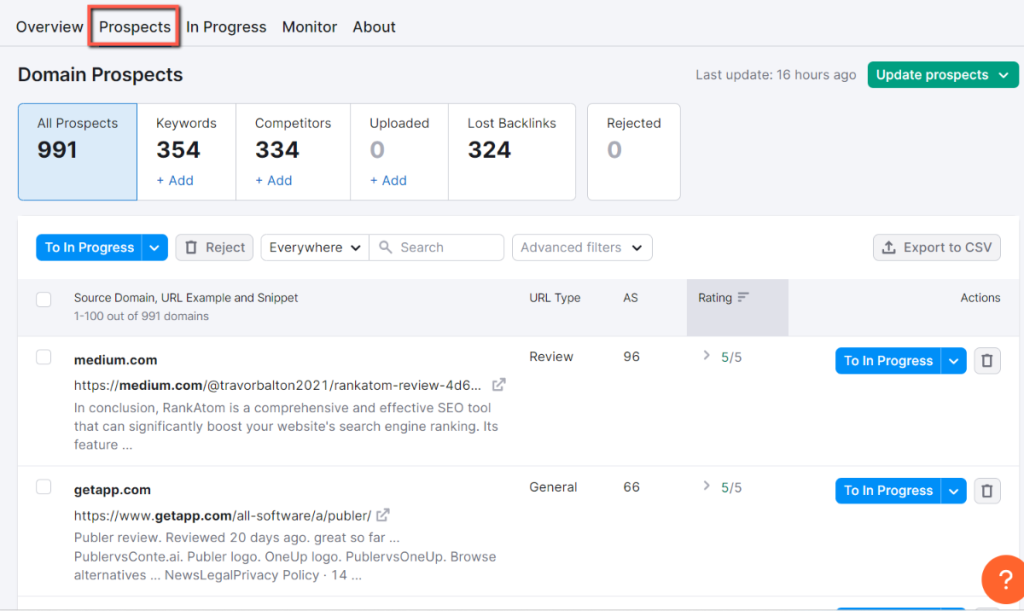Click the General URL type cell
This screenshot has width=1024, height=611.
tap(553, 487)
